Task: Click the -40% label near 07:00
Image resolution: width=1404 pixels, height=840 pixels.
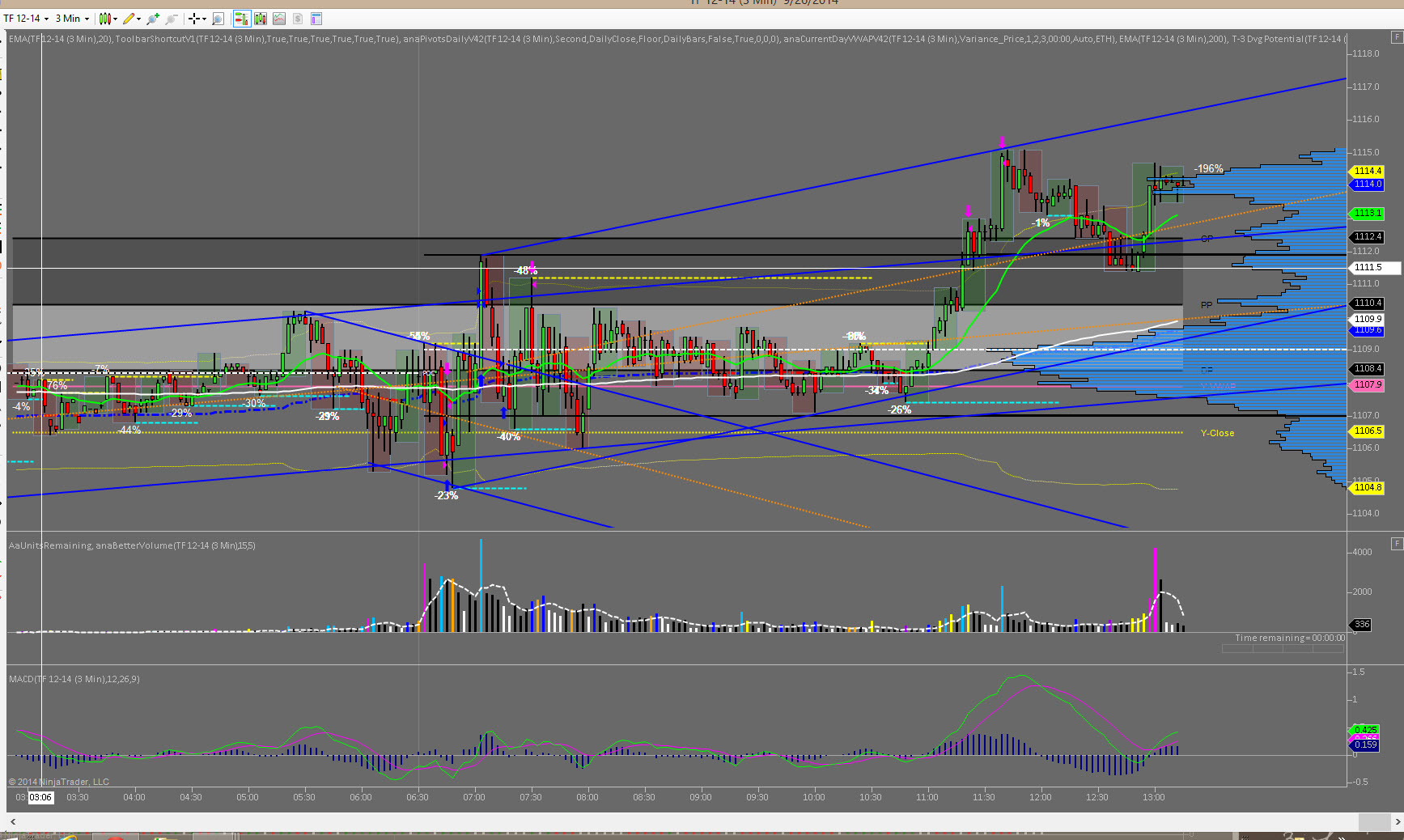Action: [509, 436]
